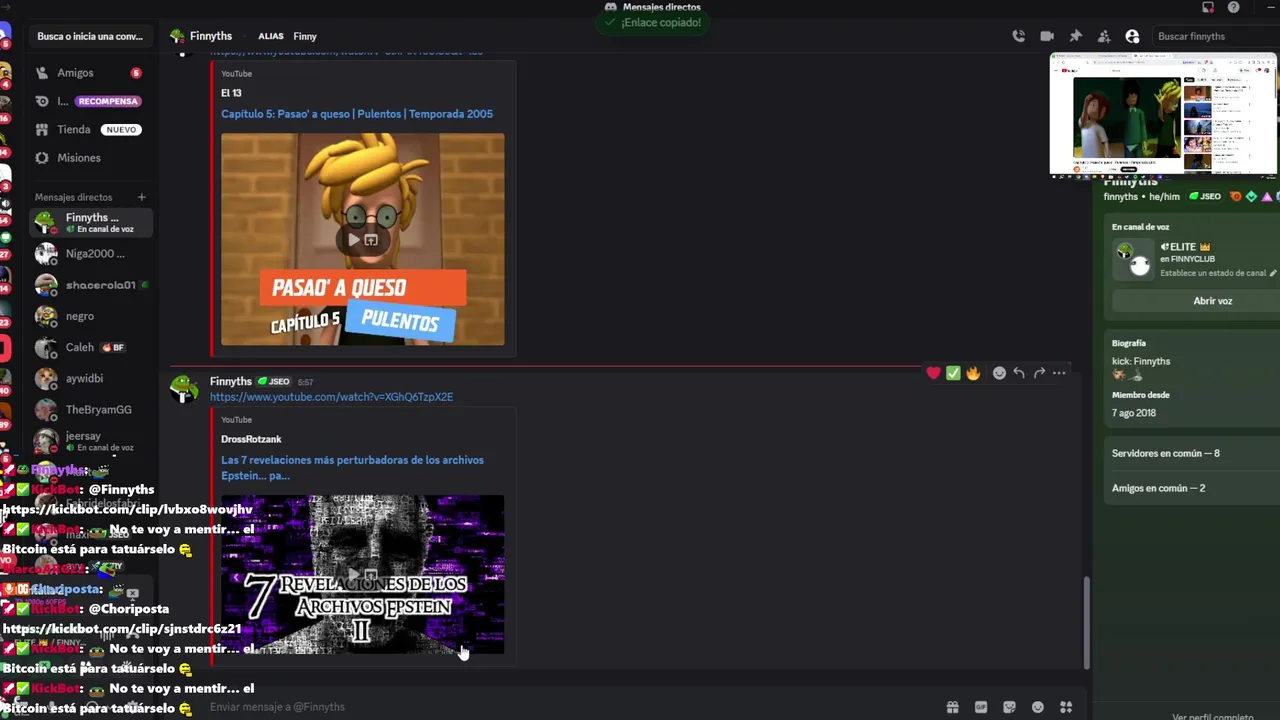1280x720 pixels.
Task: Open the item labeled RECOMPENSA
Action: point(90,101)
